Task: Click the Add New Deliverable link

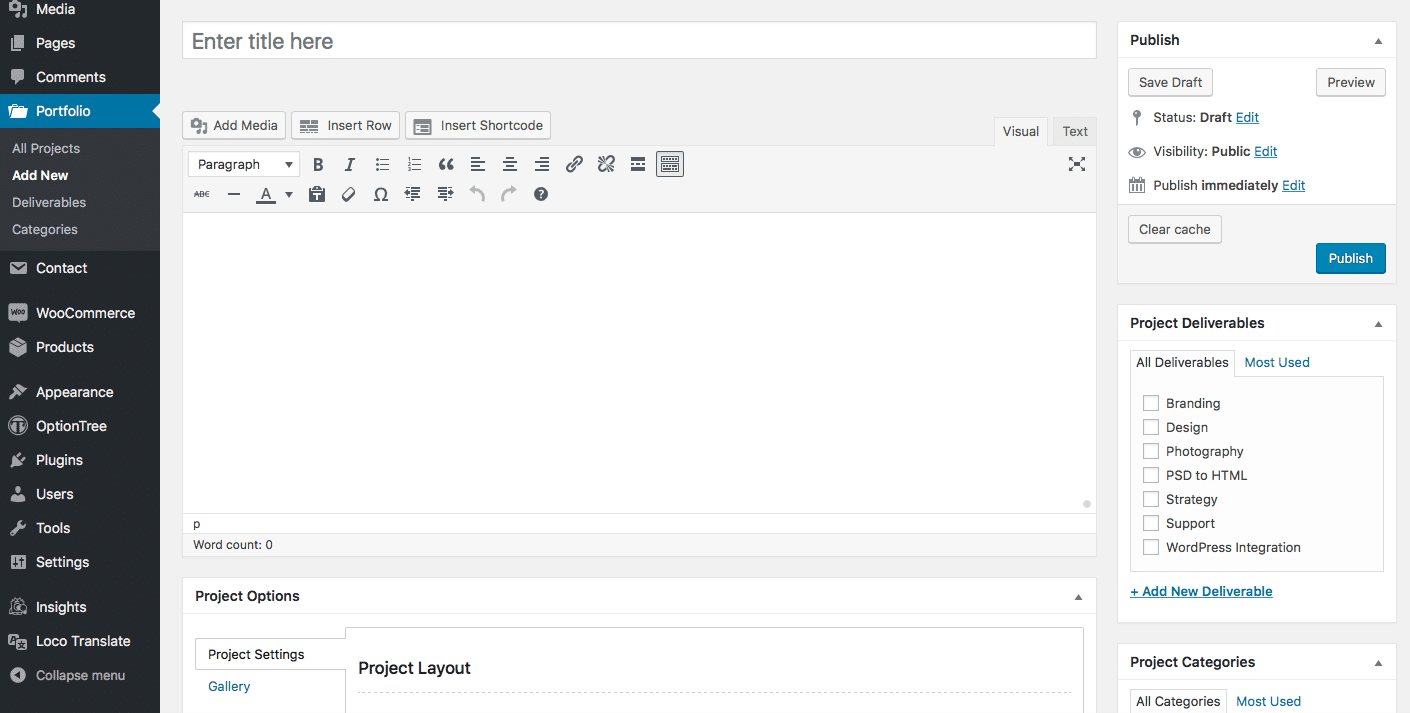Action: coord(1201,591)
